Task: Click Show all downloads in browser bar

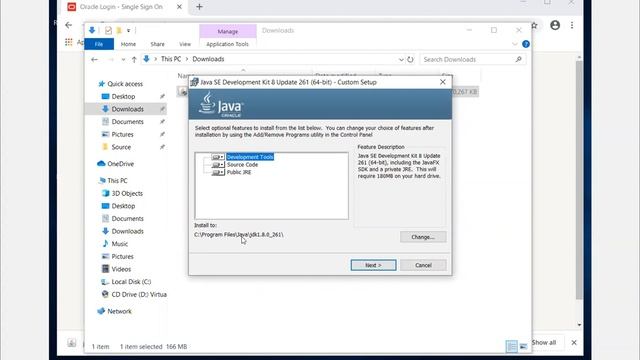Action: click(x=544, y=342)
